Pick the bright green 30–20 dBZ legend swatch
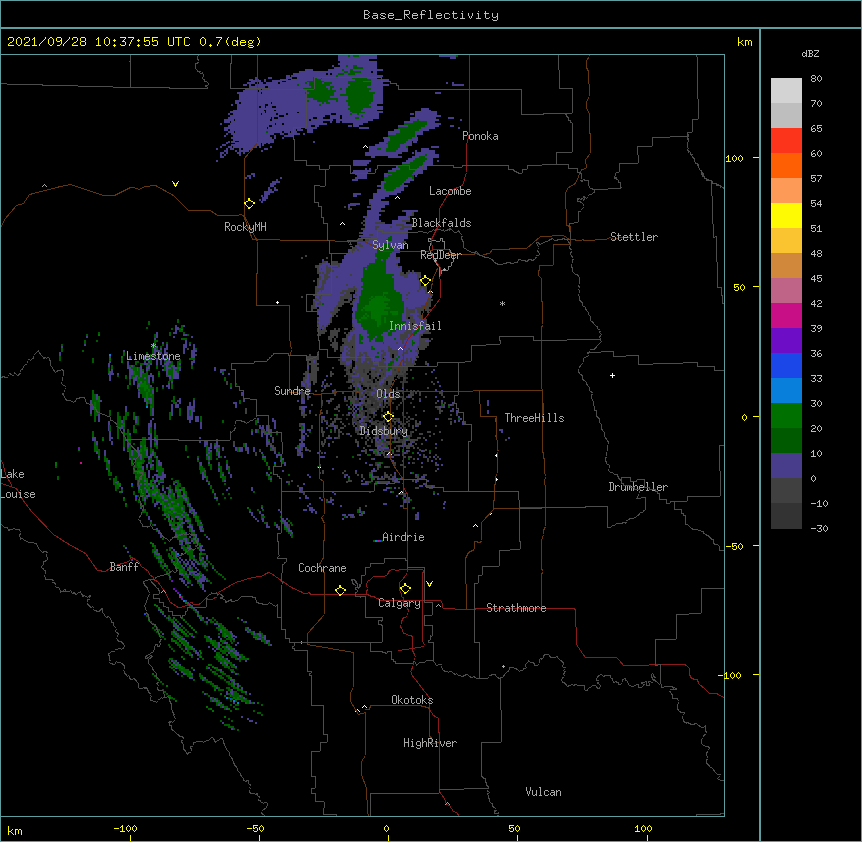The width and height of the screenshot is (862, 842). pos(786,416)
